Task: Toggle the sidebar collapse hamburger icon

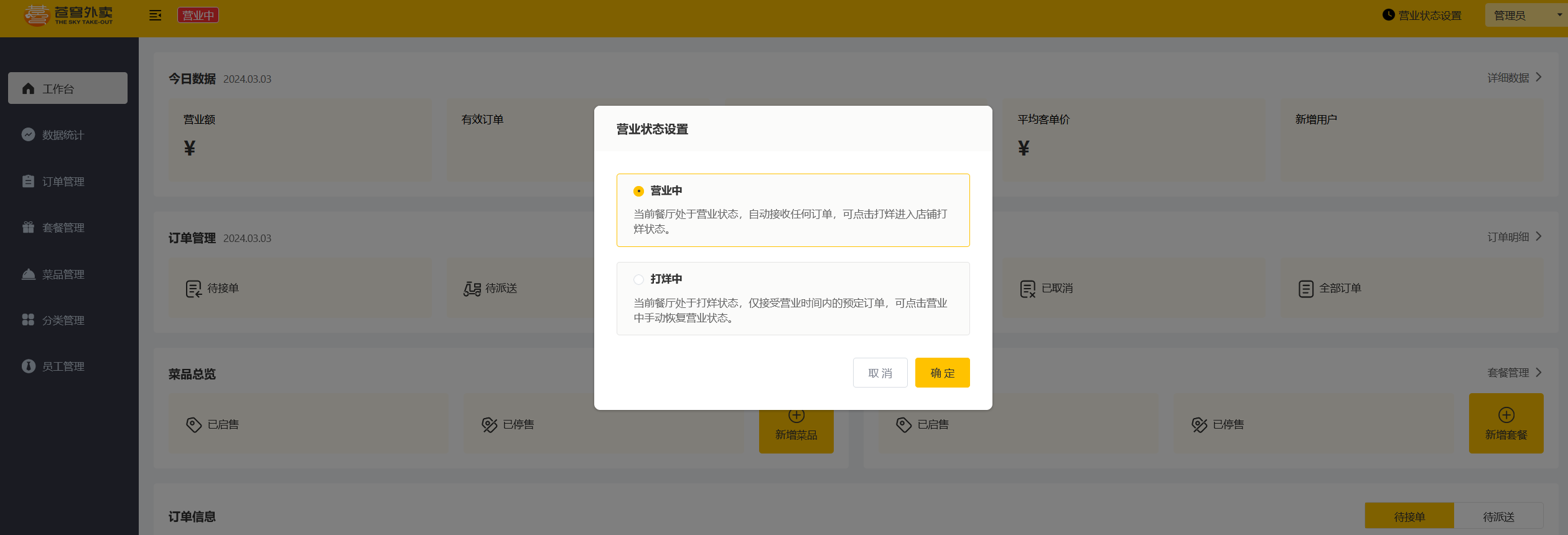Action: [x=156, y=16]
